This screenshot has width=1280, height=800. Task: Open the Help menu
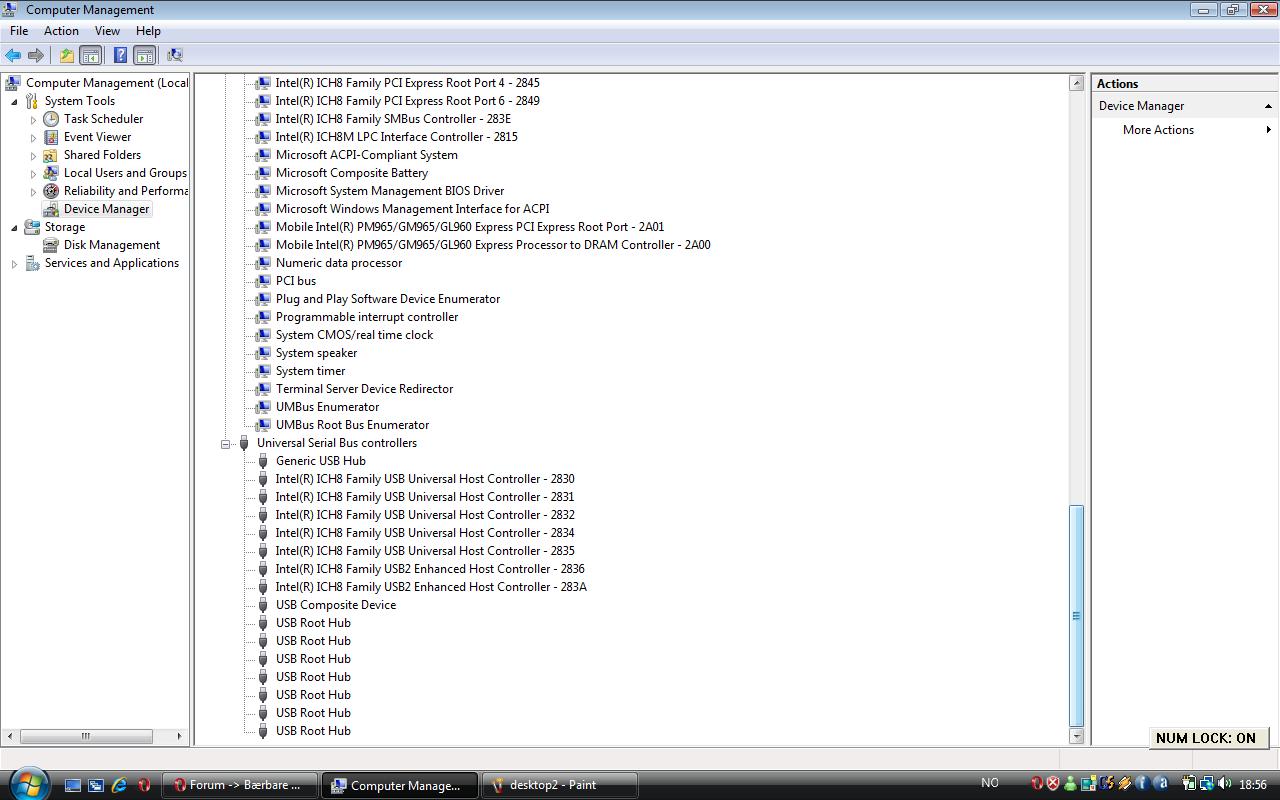click(x=148, y=31)
